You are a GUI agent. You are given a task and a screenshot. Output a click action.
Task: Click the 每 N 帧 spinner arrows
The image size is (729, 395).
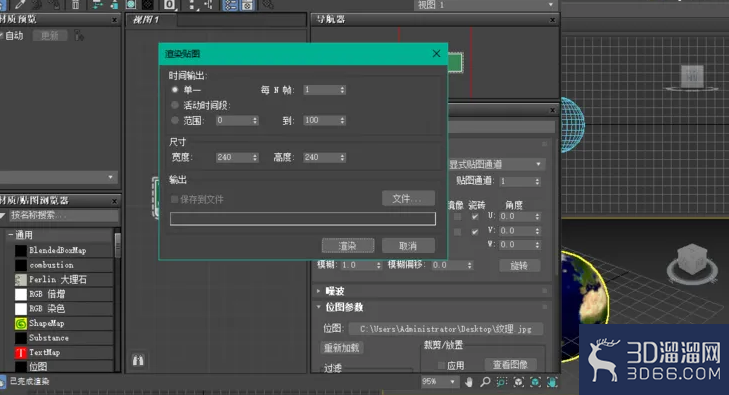click(342, 90)
